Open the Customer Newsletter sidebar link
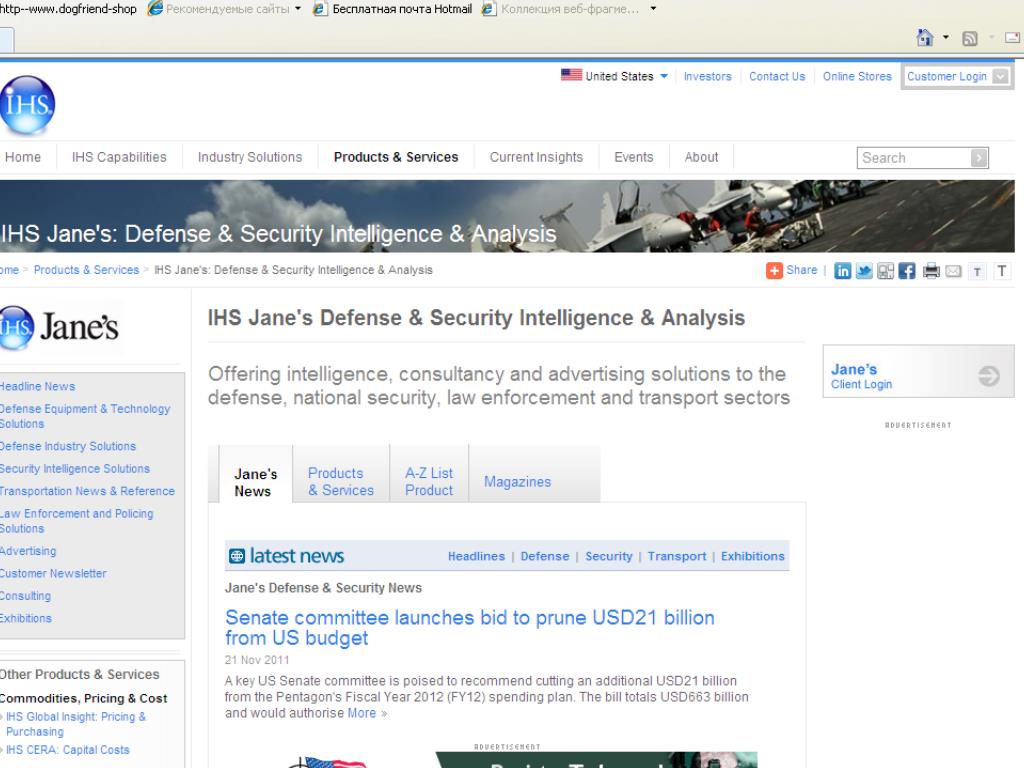Viewport: 1024px width, 768px height. point(54,573)
